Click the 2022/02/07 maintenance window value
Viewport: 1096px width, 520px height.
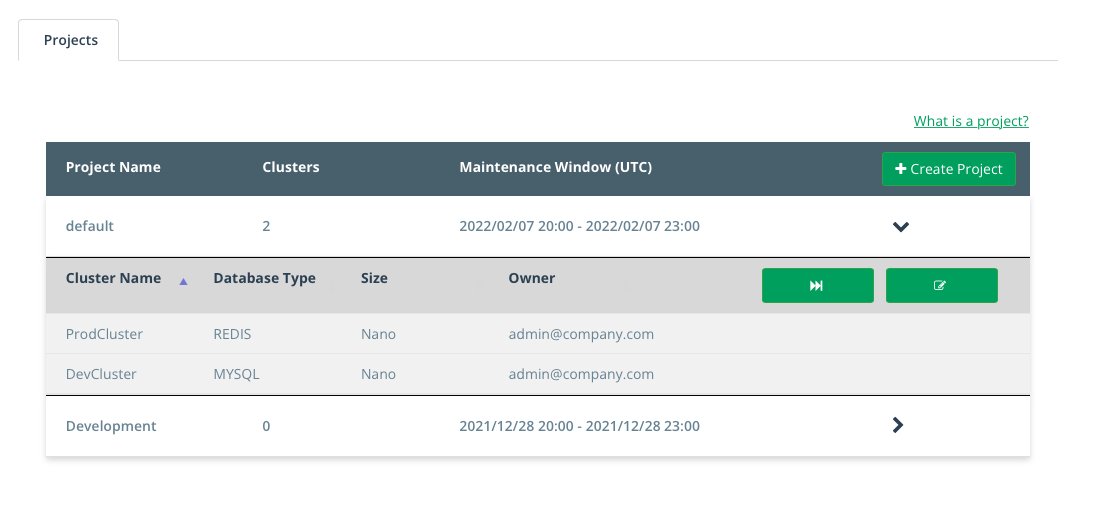(x=579, y=226)
